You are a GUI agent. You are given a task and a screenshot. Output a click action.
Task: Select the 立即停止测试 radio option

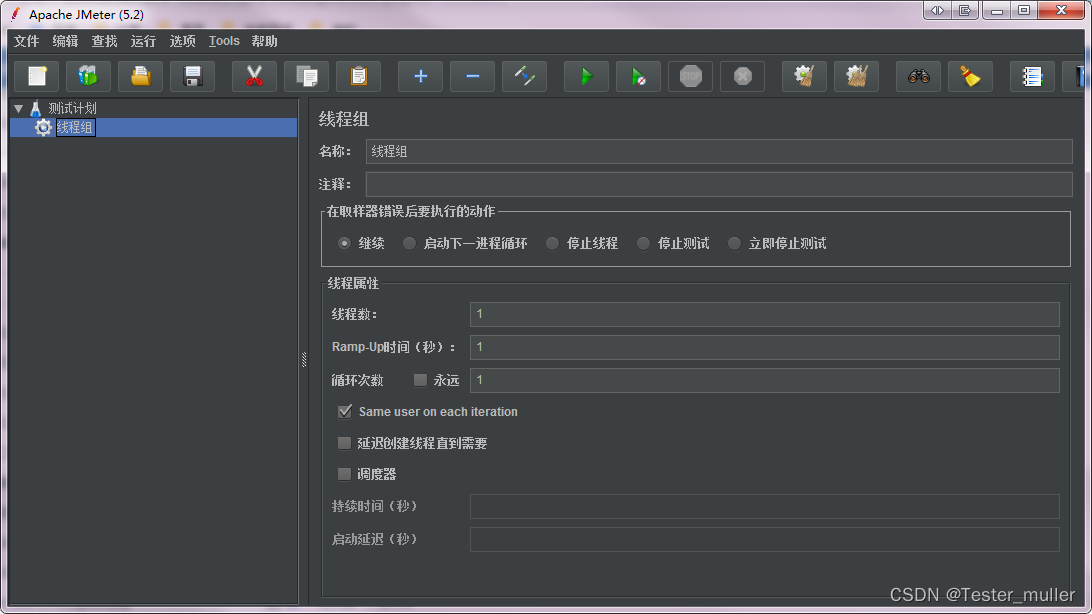pos(735,244)
